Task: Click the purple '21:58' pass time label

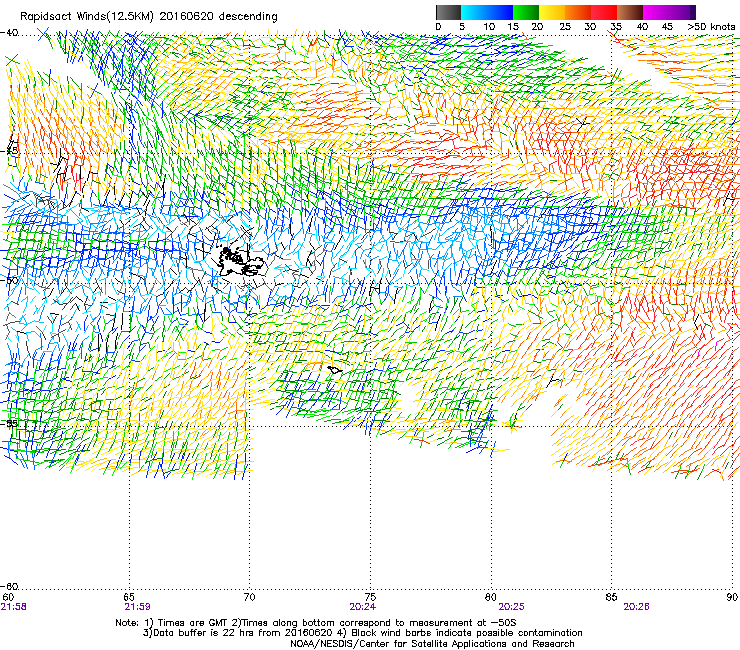Action: pos(14,607)
